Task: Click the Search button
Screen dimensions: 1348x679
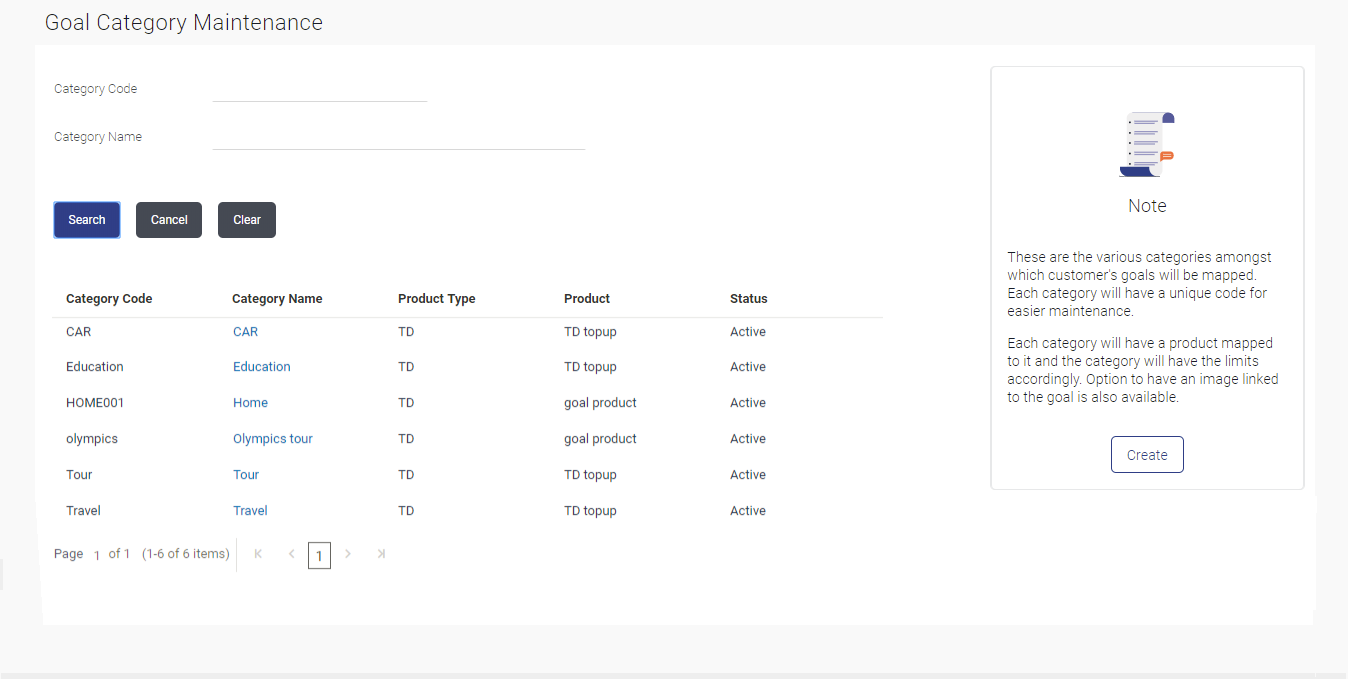Action: coord(87,220)
